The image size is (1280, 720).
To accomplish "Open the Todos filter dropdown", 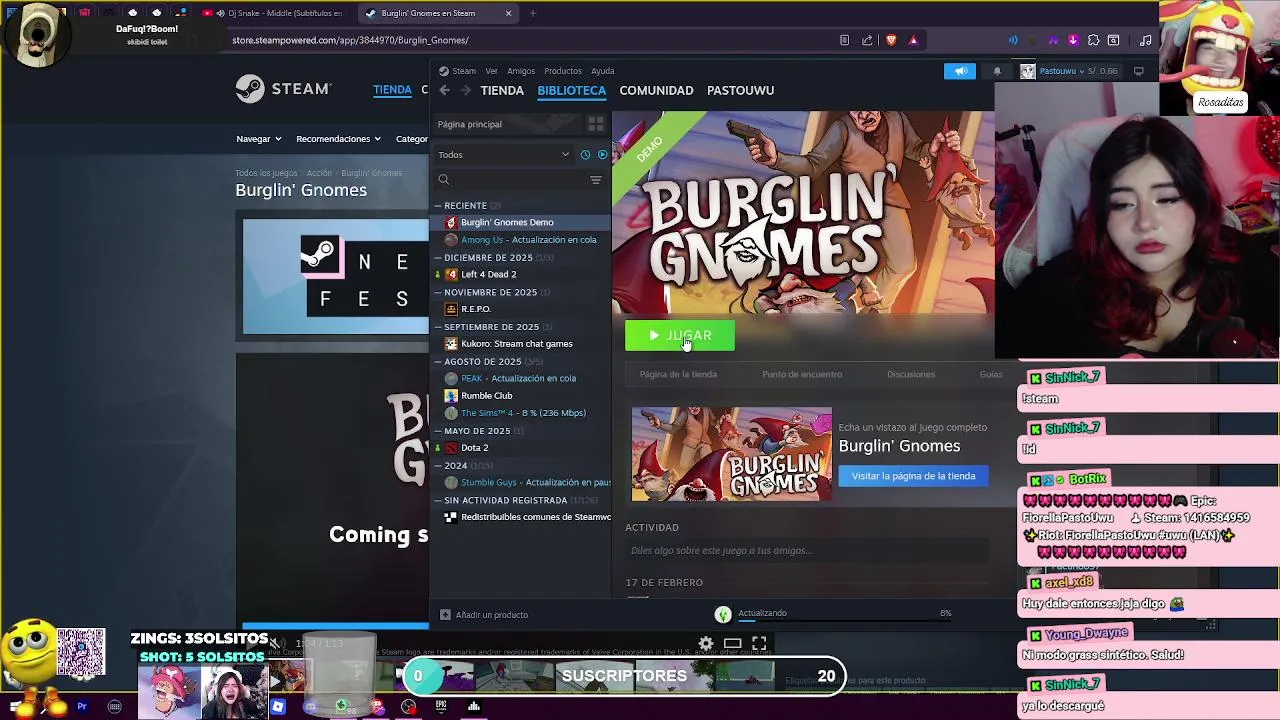I will (x=503, y=155).
